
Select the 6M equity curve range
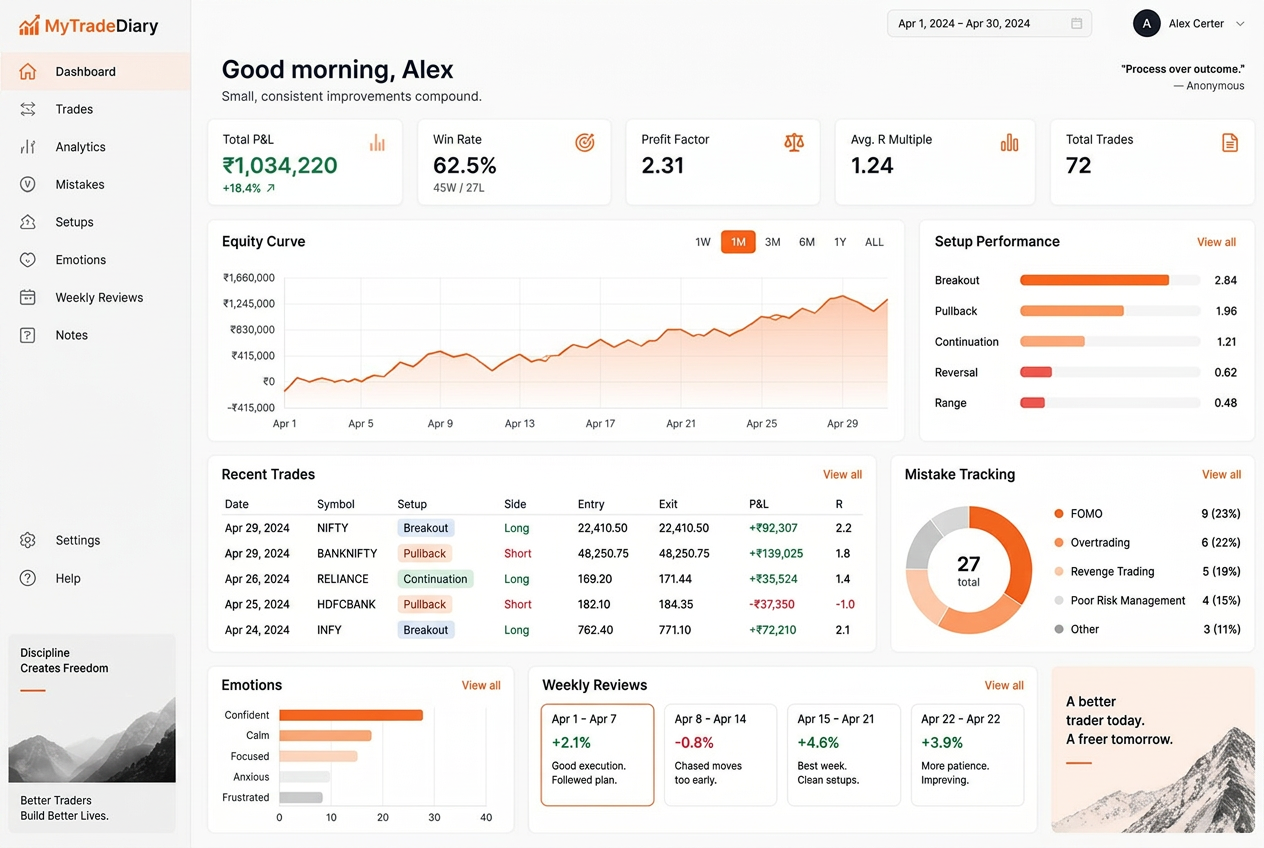point(807,242)
